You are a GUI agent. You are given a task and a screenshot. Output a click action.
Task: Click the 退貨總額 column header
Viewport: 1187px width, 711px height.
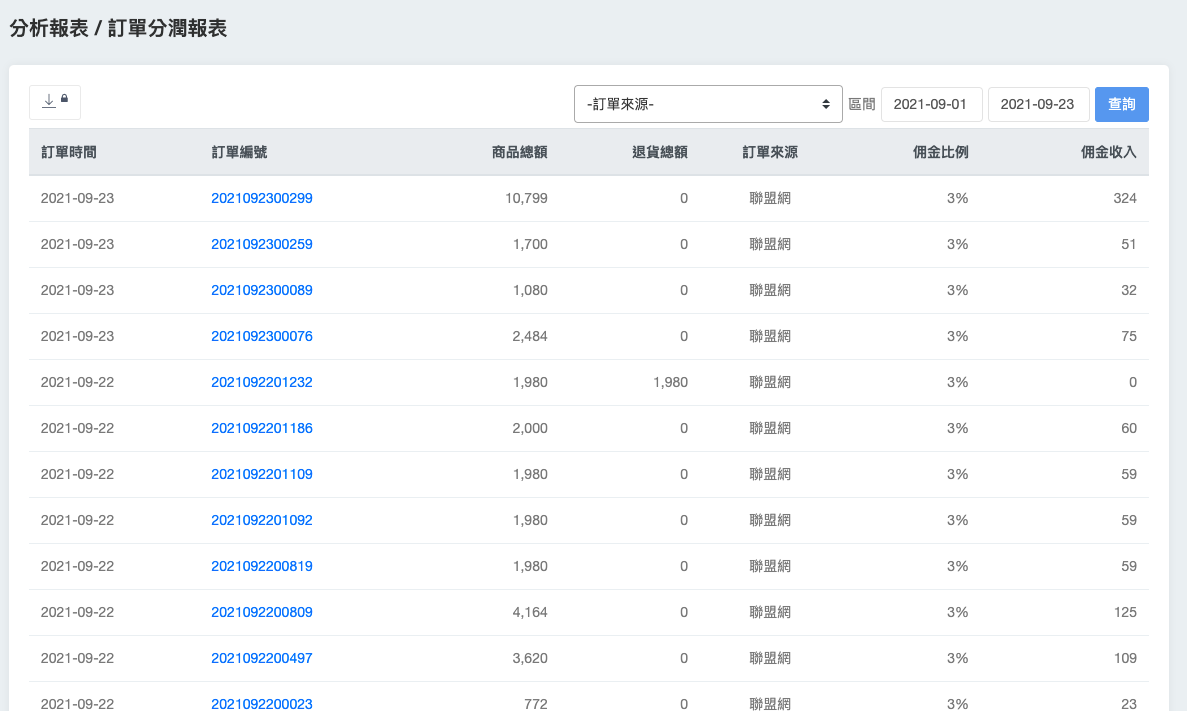(660, 152)
